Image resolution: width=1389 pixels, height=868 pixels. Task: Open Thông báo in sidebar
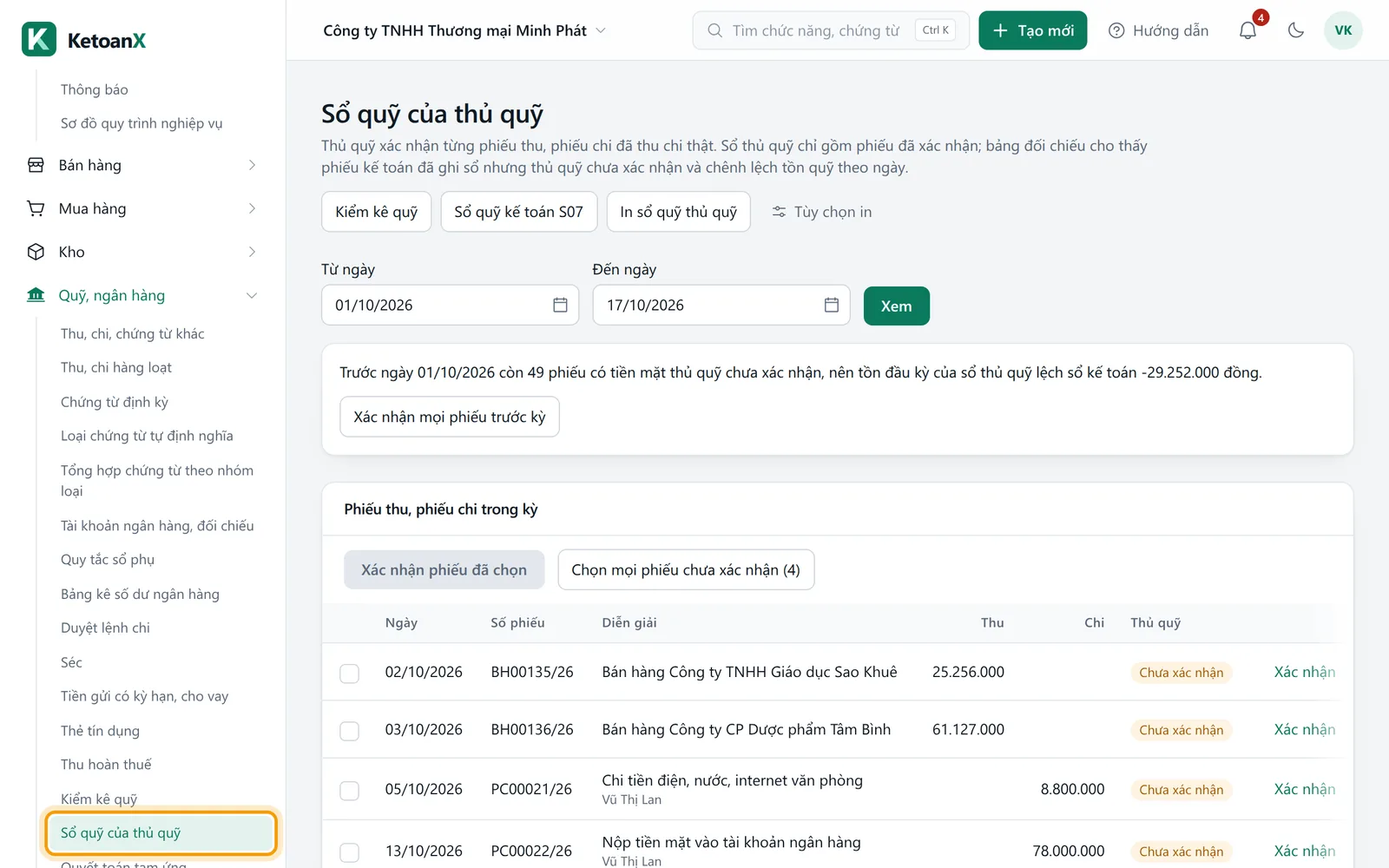click(95, 89)
